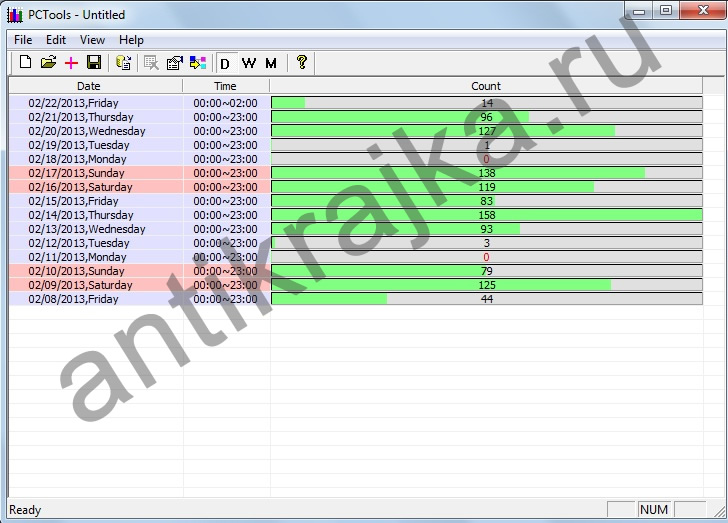This screenshot has height=523, width=728.
Task: Open the File menu
Action: pos(23,40)
